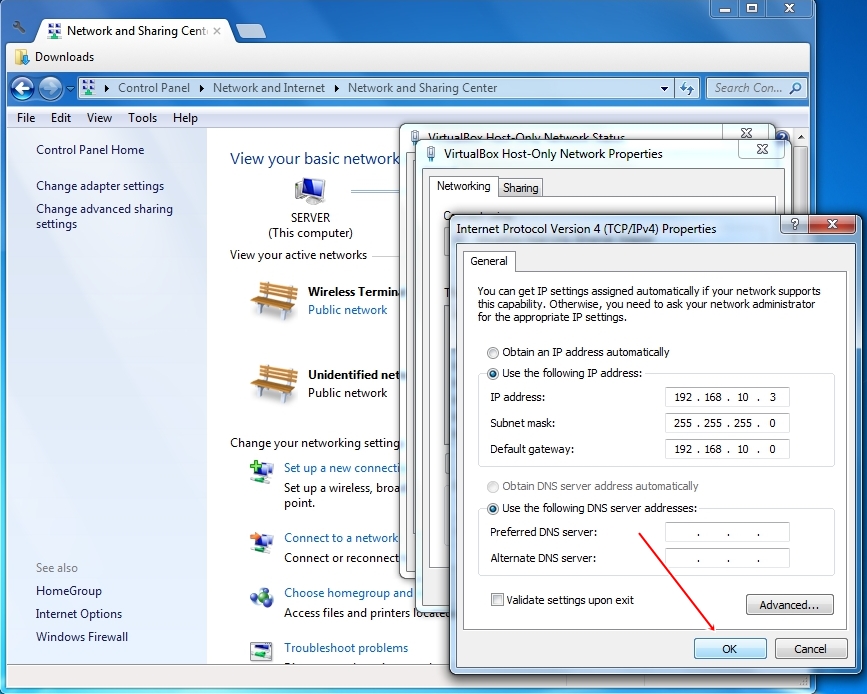The height and width of the screenshot is (694, 867).
Task: Click the Cancel button
Action: tap(811, 649)
